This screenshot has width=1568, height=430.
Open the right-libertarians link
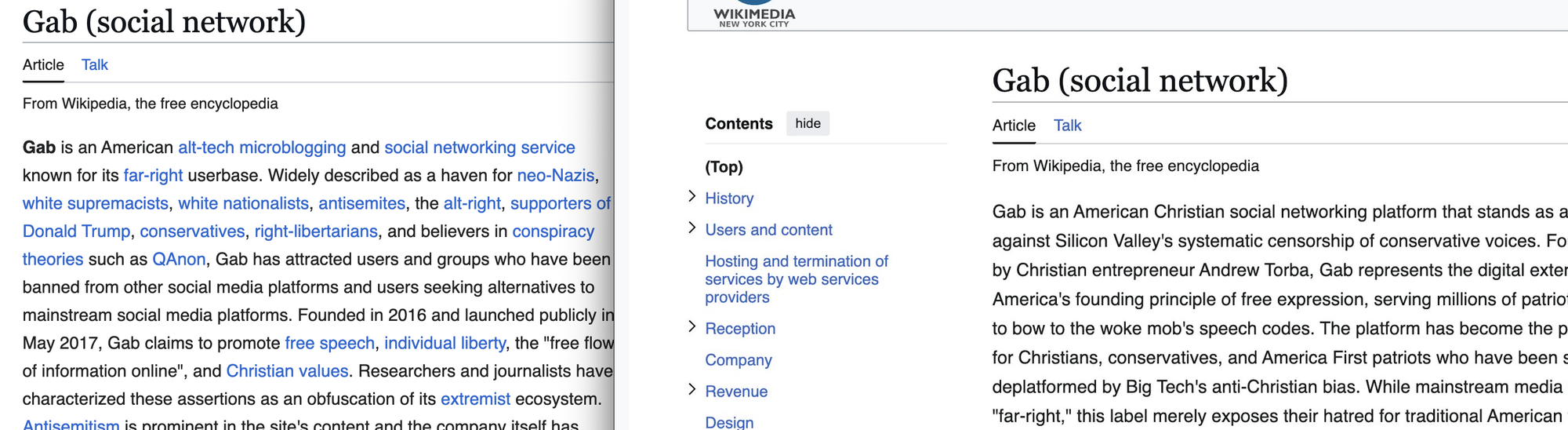point(316,231)
